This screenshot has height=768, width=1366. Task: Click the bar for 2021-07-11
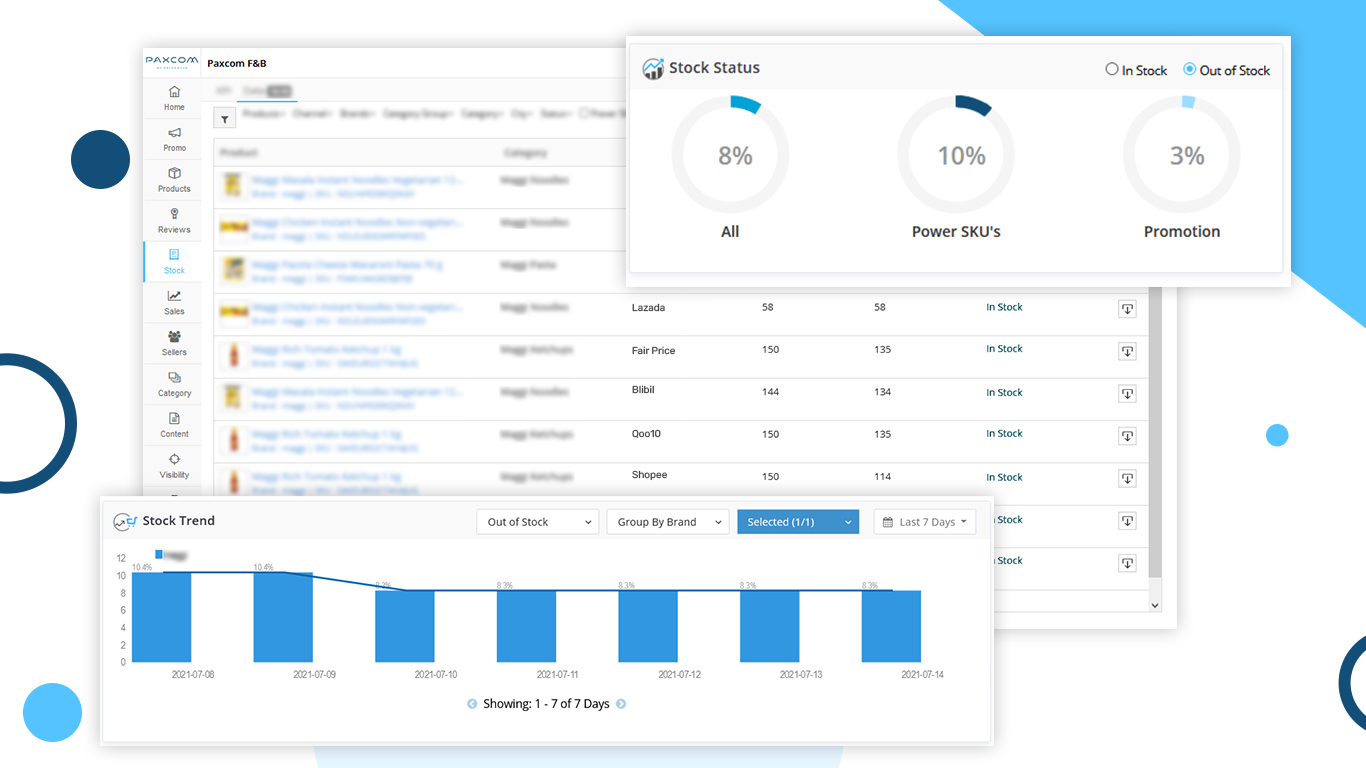(526, 626)
